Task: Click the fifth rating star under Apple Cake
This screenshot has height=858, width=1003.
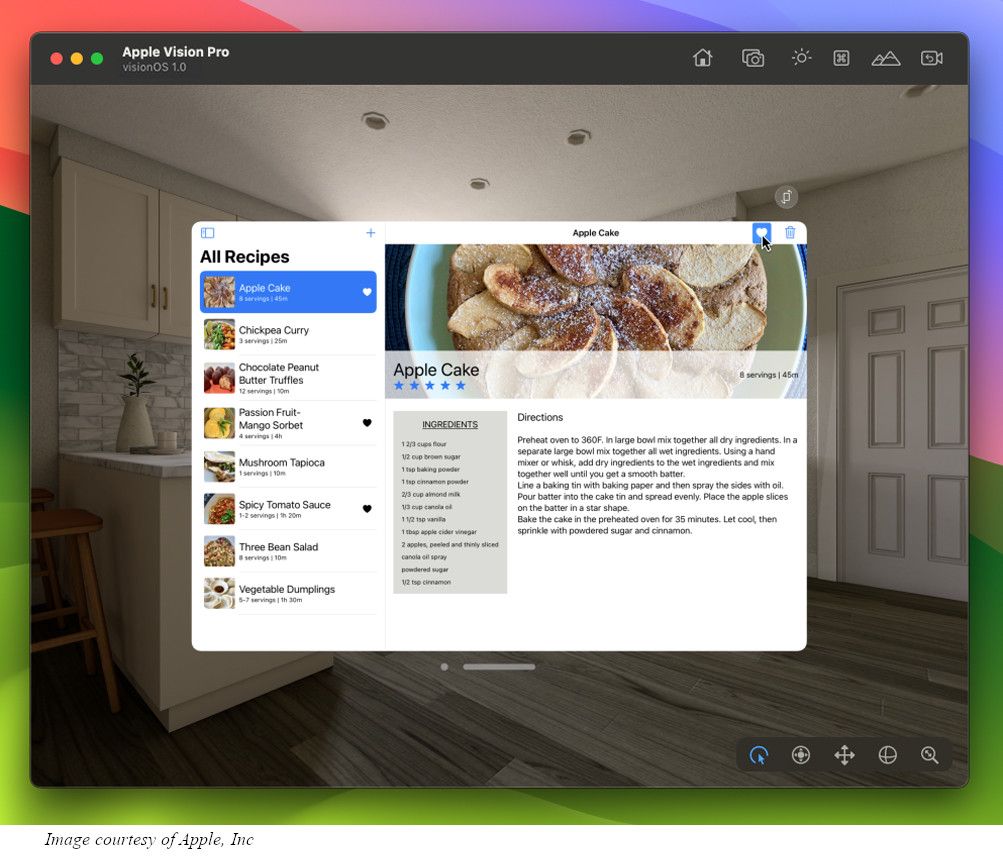Action: tap(461, 385)
